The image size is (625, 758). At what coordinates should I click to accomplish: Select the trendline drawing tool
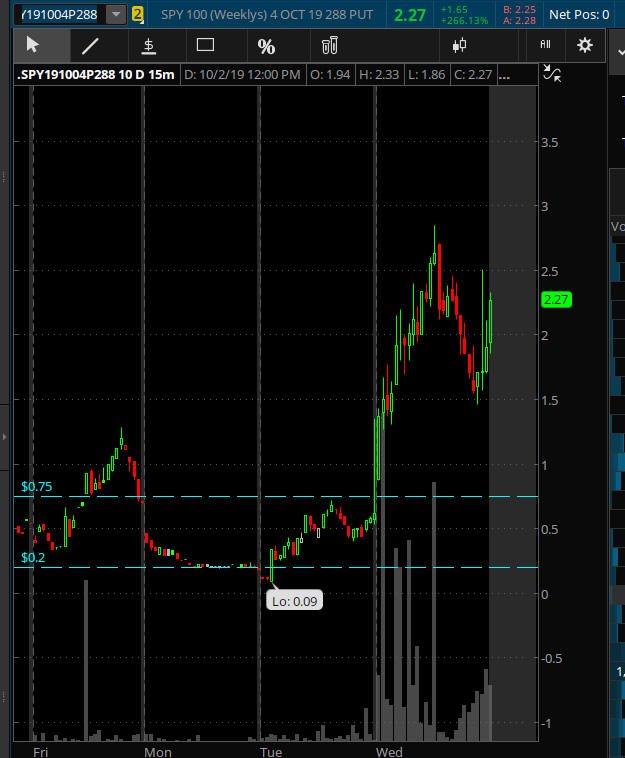[90, 46]
